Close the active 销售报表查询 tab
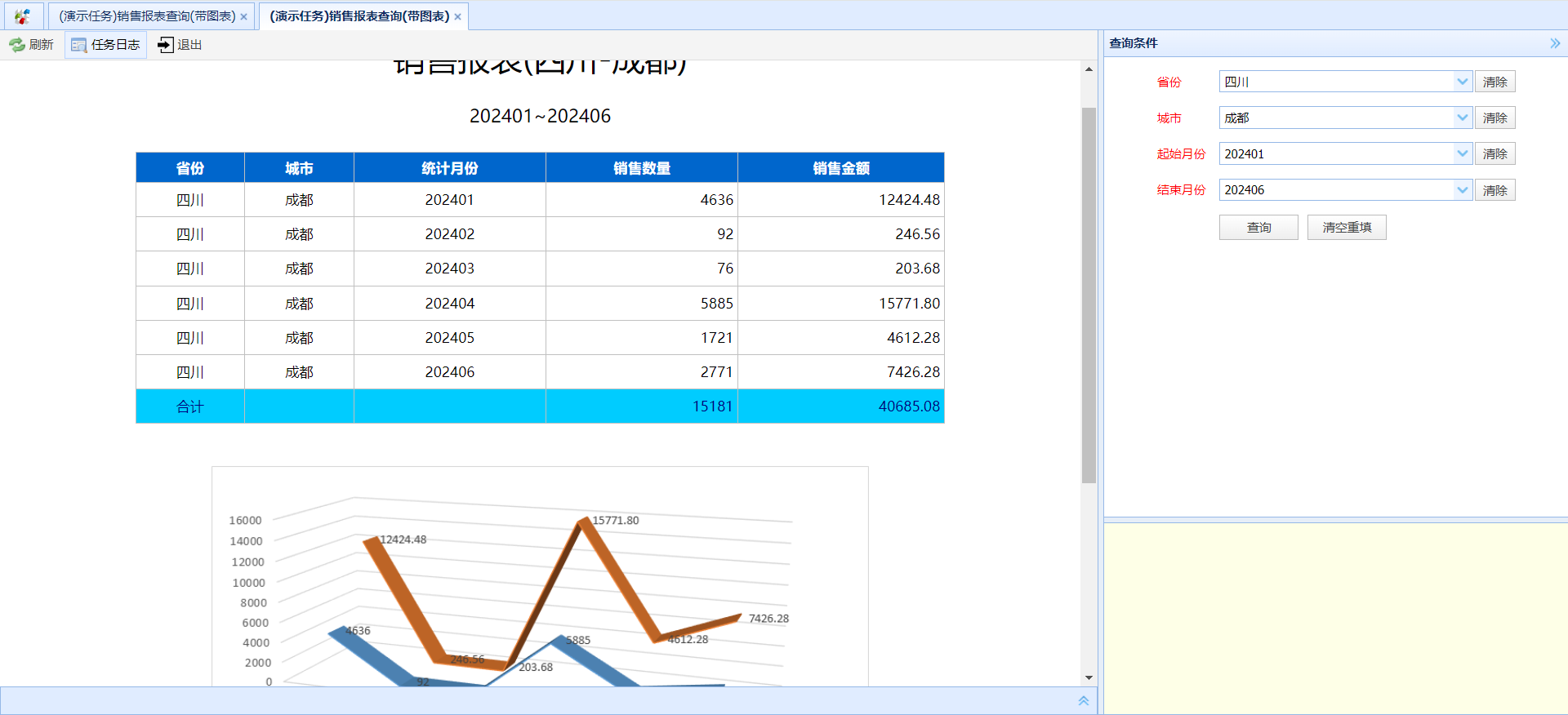 [x=457, y=17]
